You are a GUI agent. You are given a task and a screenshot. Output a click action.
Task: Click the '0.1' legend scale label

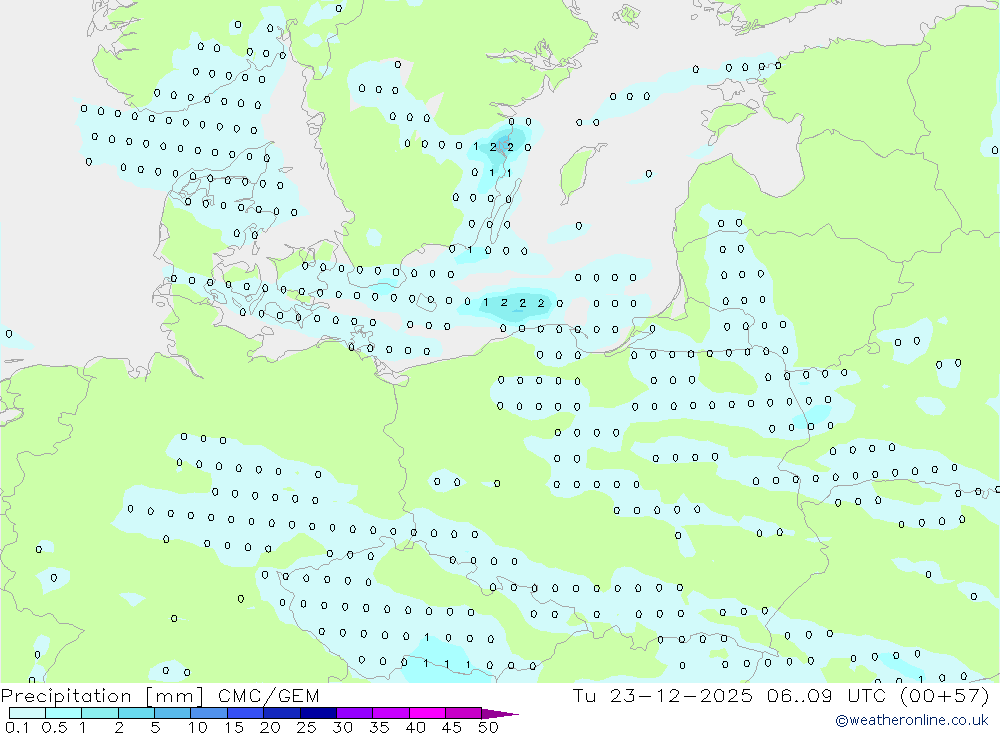[17, 727]
